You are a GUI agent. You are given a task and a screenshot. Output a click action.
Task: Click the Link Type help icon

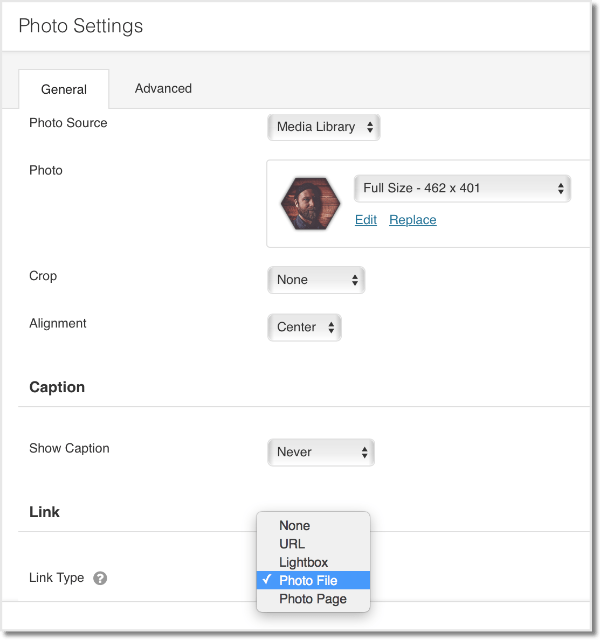click(x=100, y=578)
